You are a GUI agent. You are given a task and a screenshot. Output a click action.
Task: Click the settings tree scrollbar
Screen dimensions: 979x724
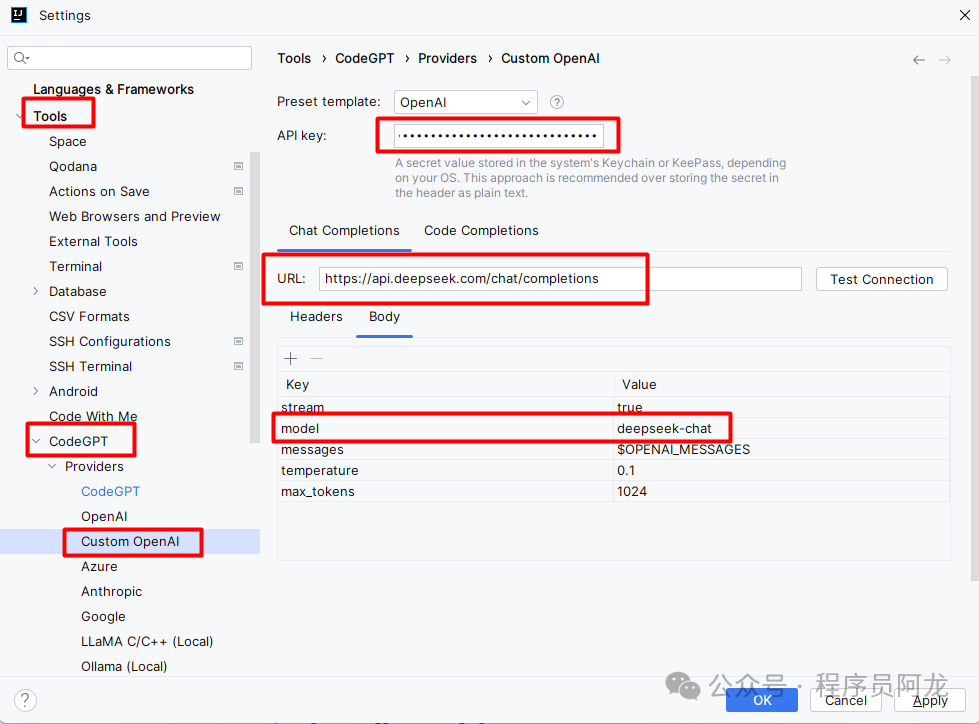coord(255,298)
